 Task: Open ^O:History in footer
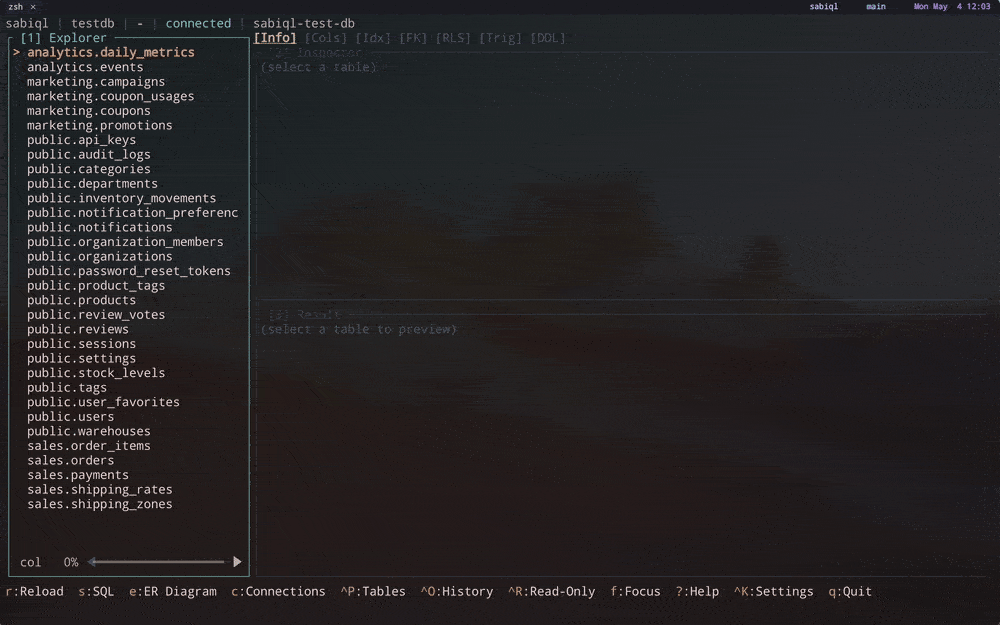pyautogui.click(x=457, y=592)
